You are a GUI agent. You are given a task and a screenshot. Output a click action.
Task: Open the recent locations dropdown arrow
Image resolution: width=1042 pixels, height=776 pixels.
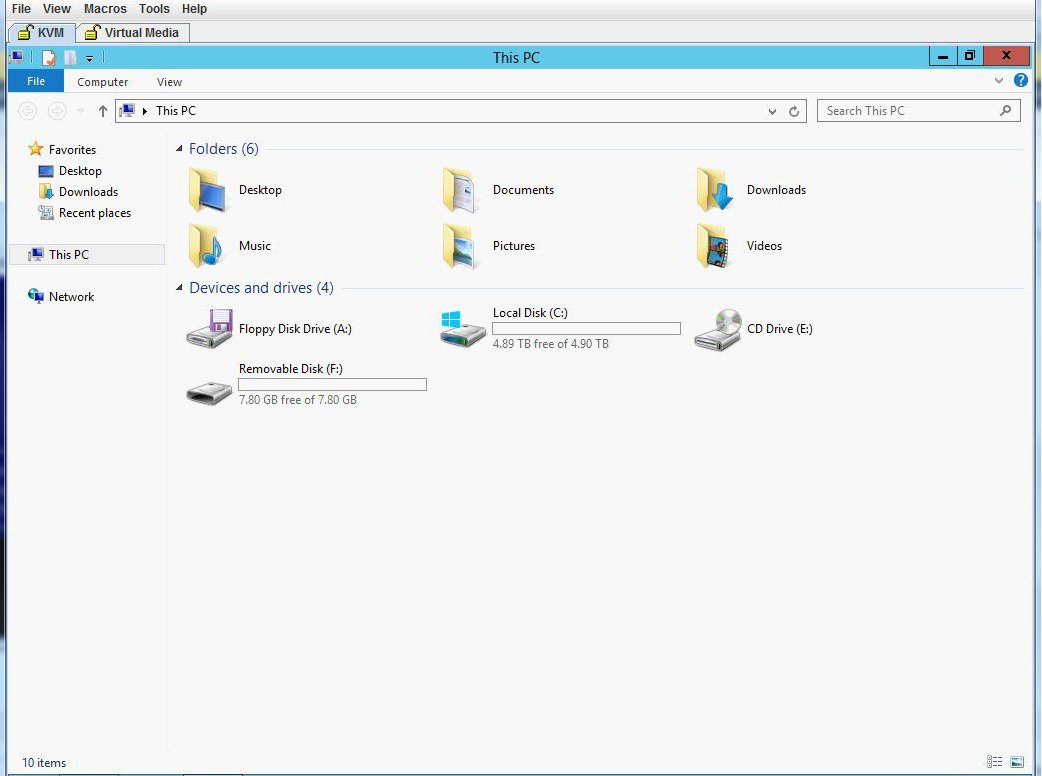[80, 111]
